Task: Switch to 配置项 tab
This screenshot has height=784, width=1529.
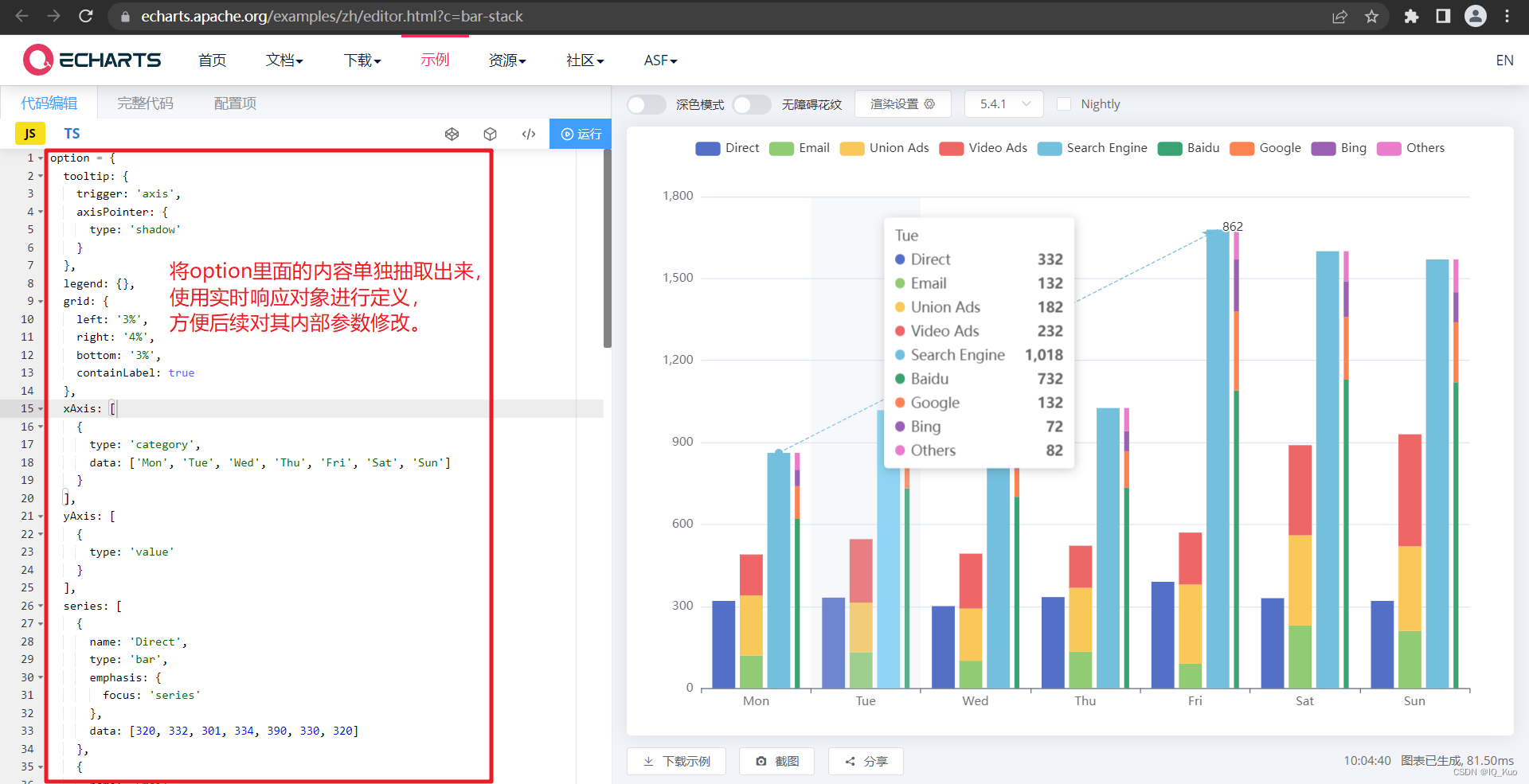Action: click(x=235, y=103)
